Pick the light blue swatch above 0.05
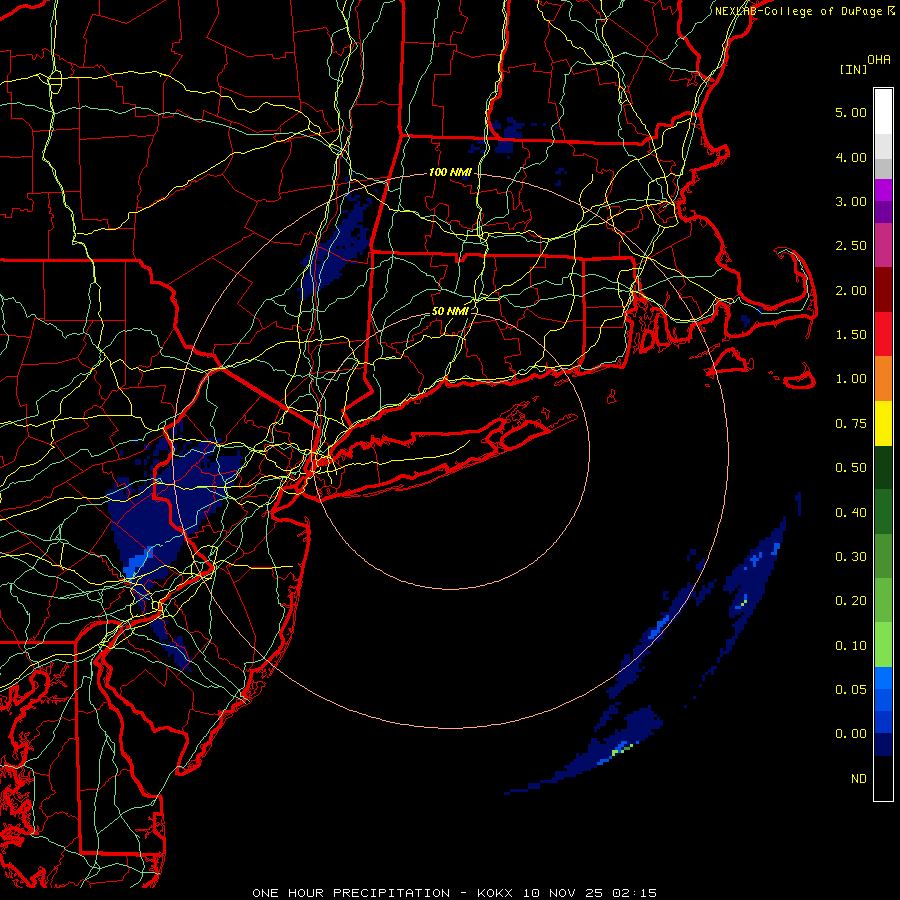 [883, 678]
